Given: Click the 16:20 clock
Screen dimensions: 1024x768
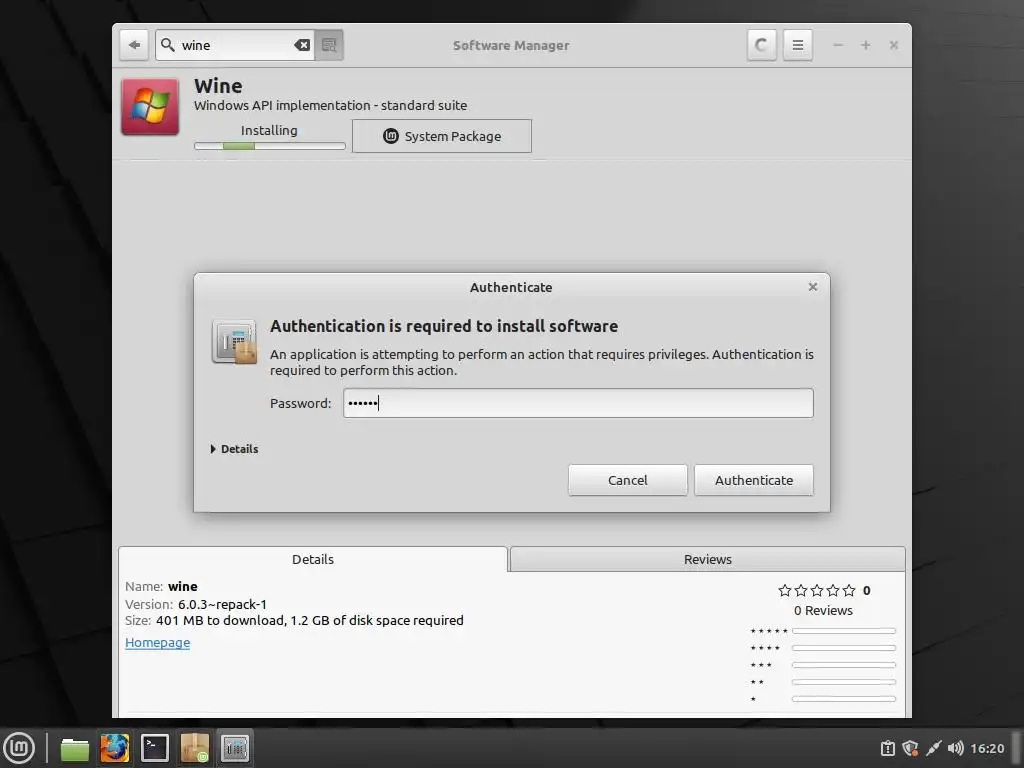Looking at the screenshot, I should point(987,748).
